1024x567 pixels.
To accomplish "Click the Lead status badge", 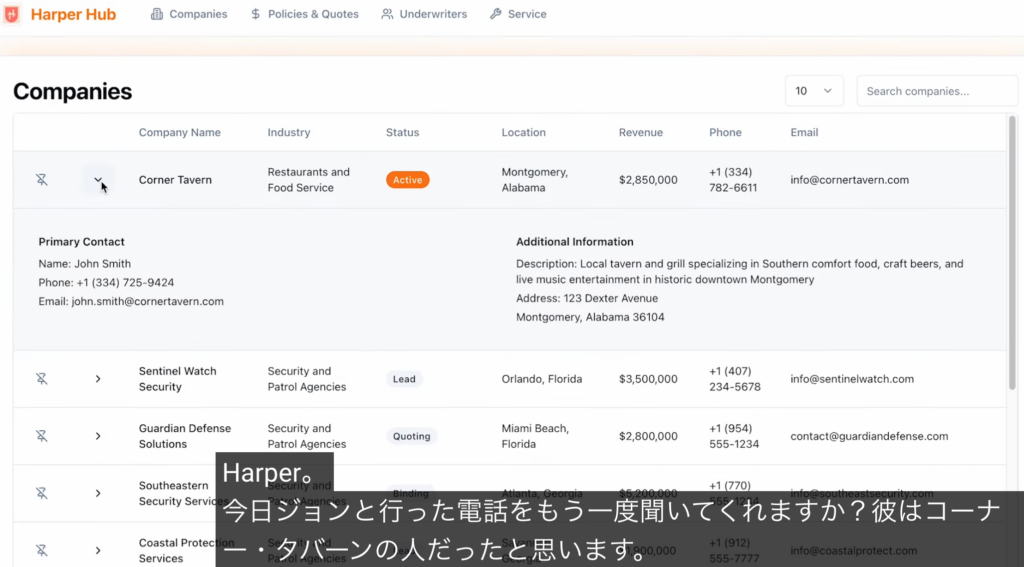I will [404, 379].
